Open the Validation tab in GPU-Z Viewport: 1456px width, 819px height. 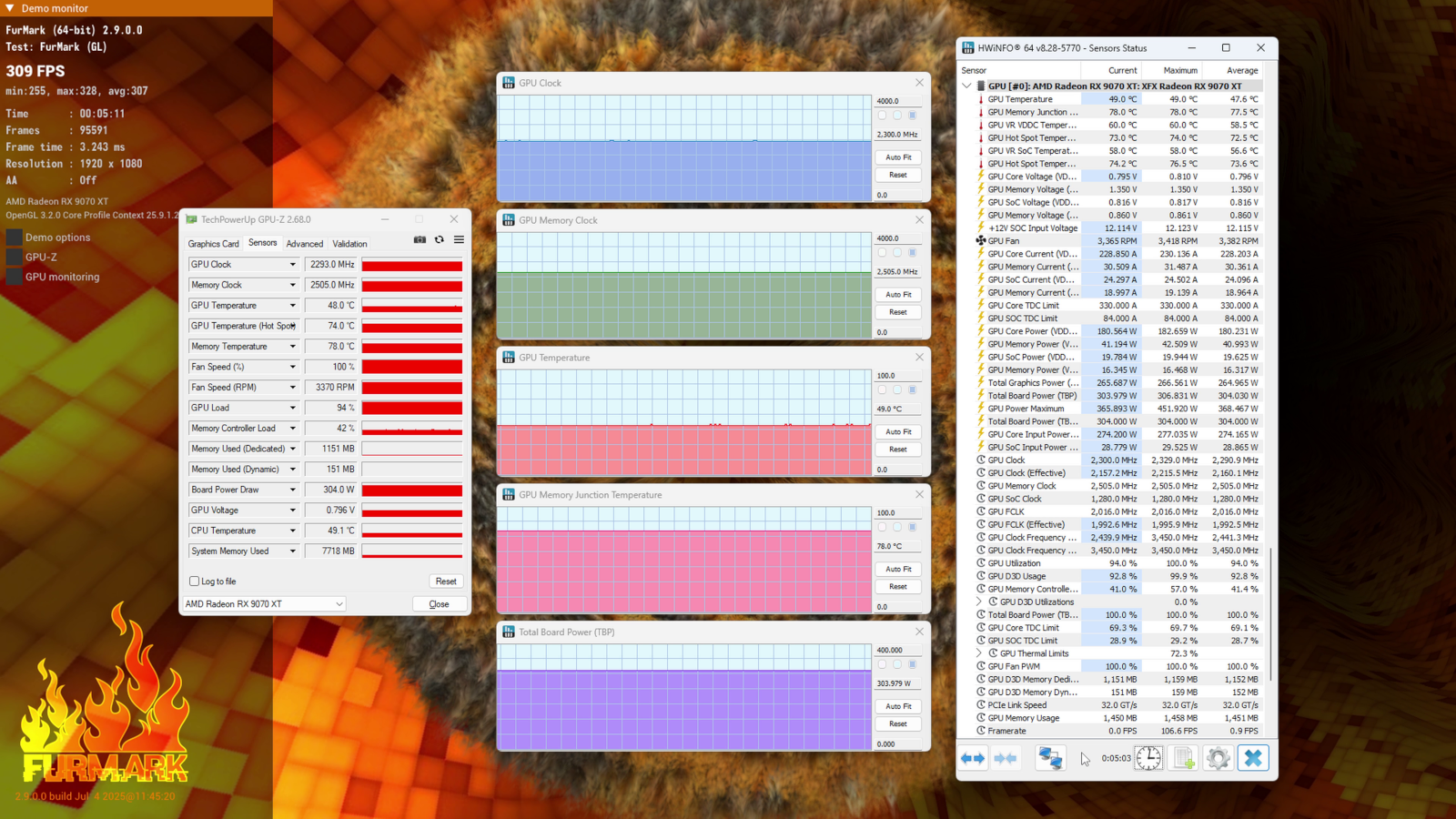[350, 244]
